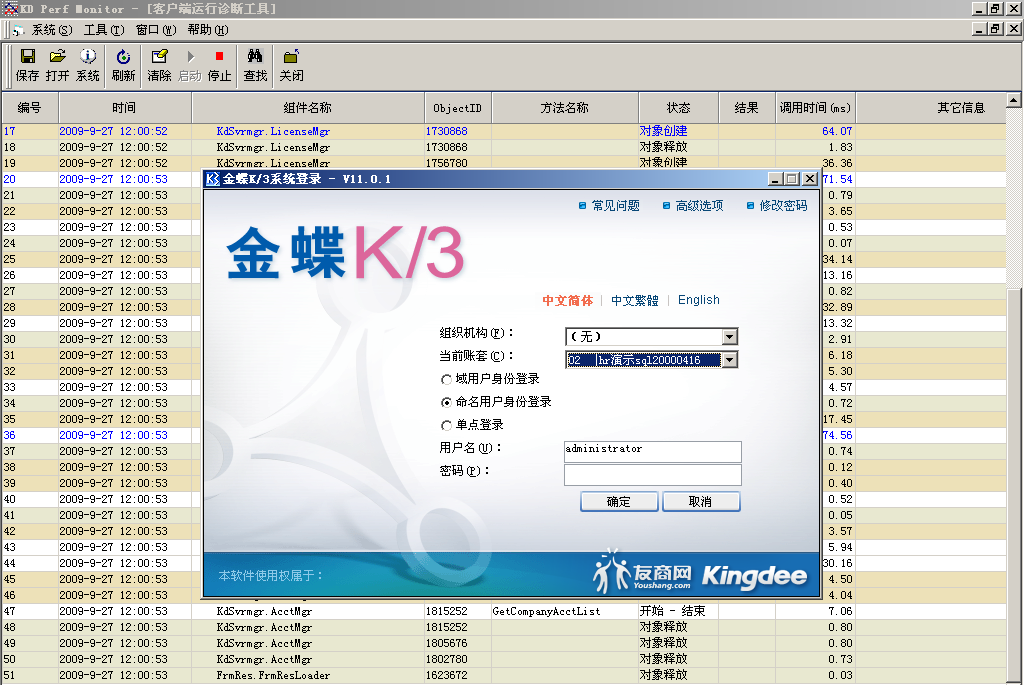This screenshot has height=685, width=1024.
Task: Click the 刷新 (Refresh) toolbar icon
Action: 123,58
